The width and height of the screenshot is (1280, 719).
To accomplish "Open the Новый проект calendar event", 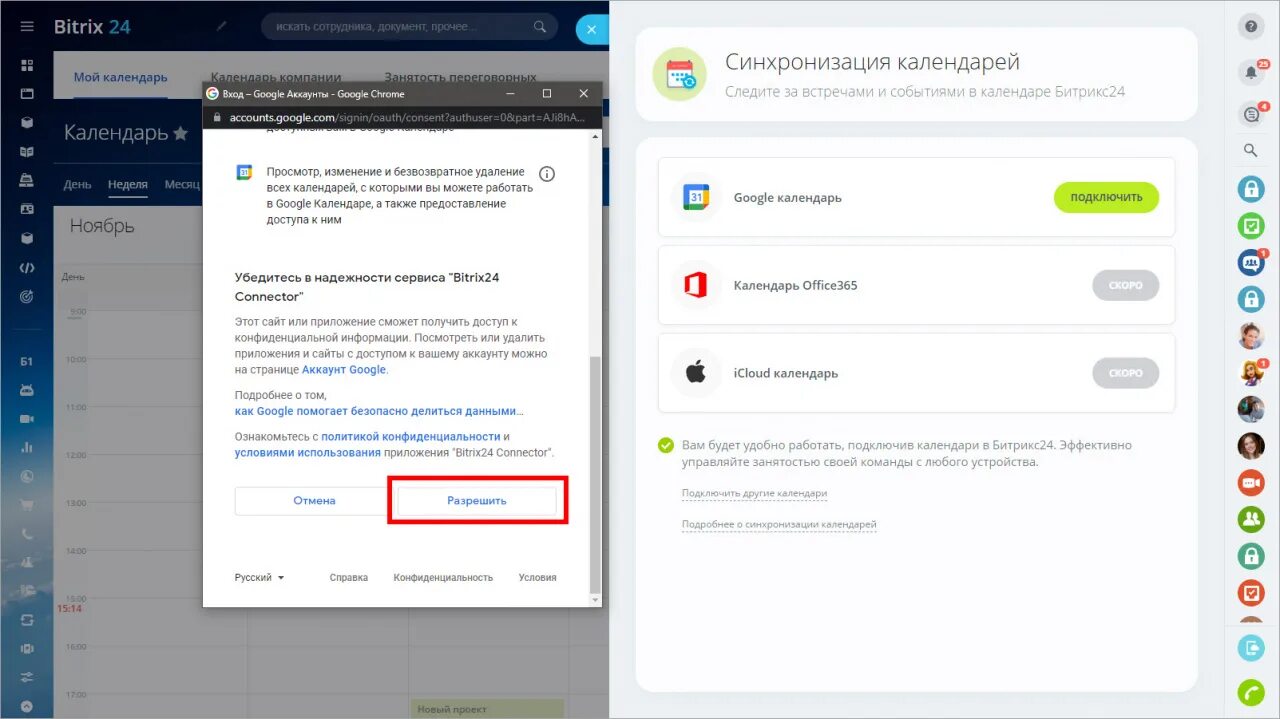I will click(487, 709).
